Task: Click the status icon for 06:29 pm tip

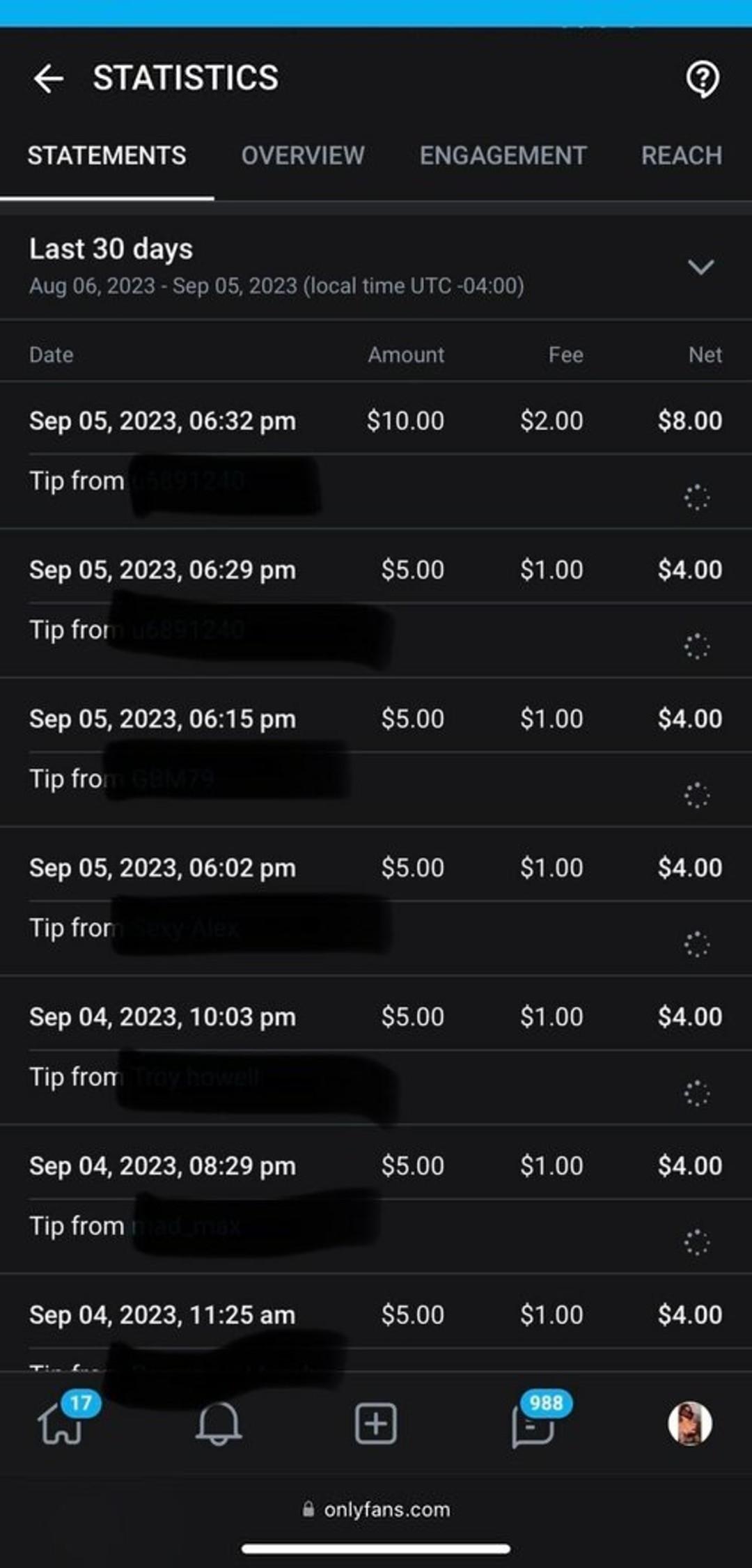Action: pyautogui.click(x=696, y=646)
